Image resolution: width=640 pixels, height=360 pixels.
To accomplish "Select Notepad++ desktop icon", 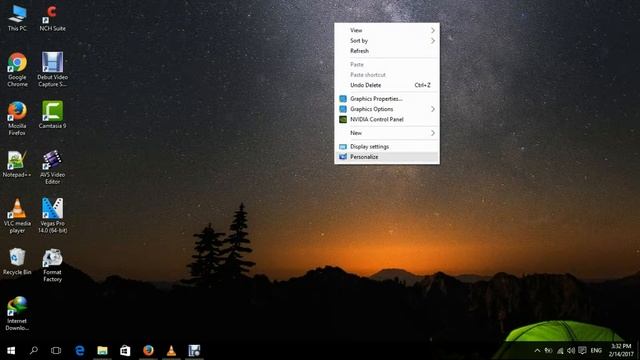I will pyautogui.click(x=17, y=164).
